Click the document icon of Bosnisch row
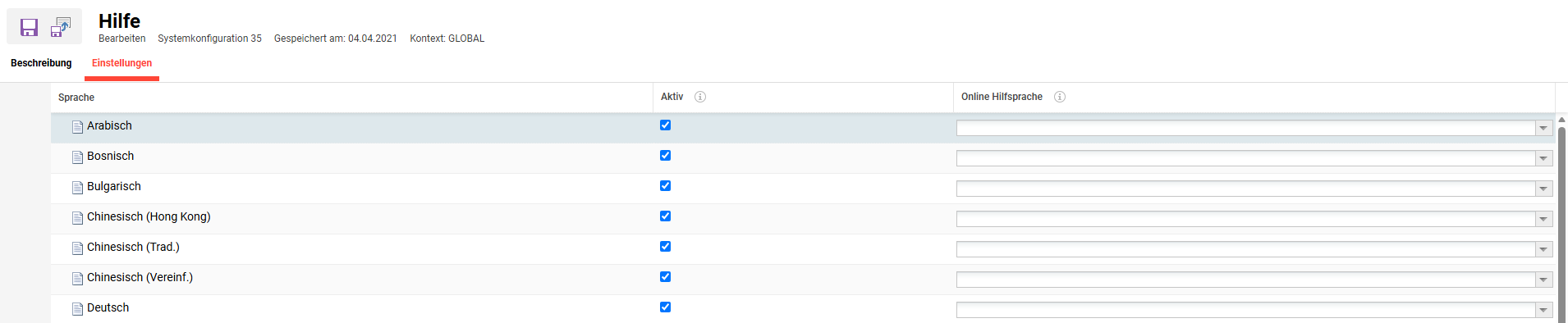 [77, 157]
